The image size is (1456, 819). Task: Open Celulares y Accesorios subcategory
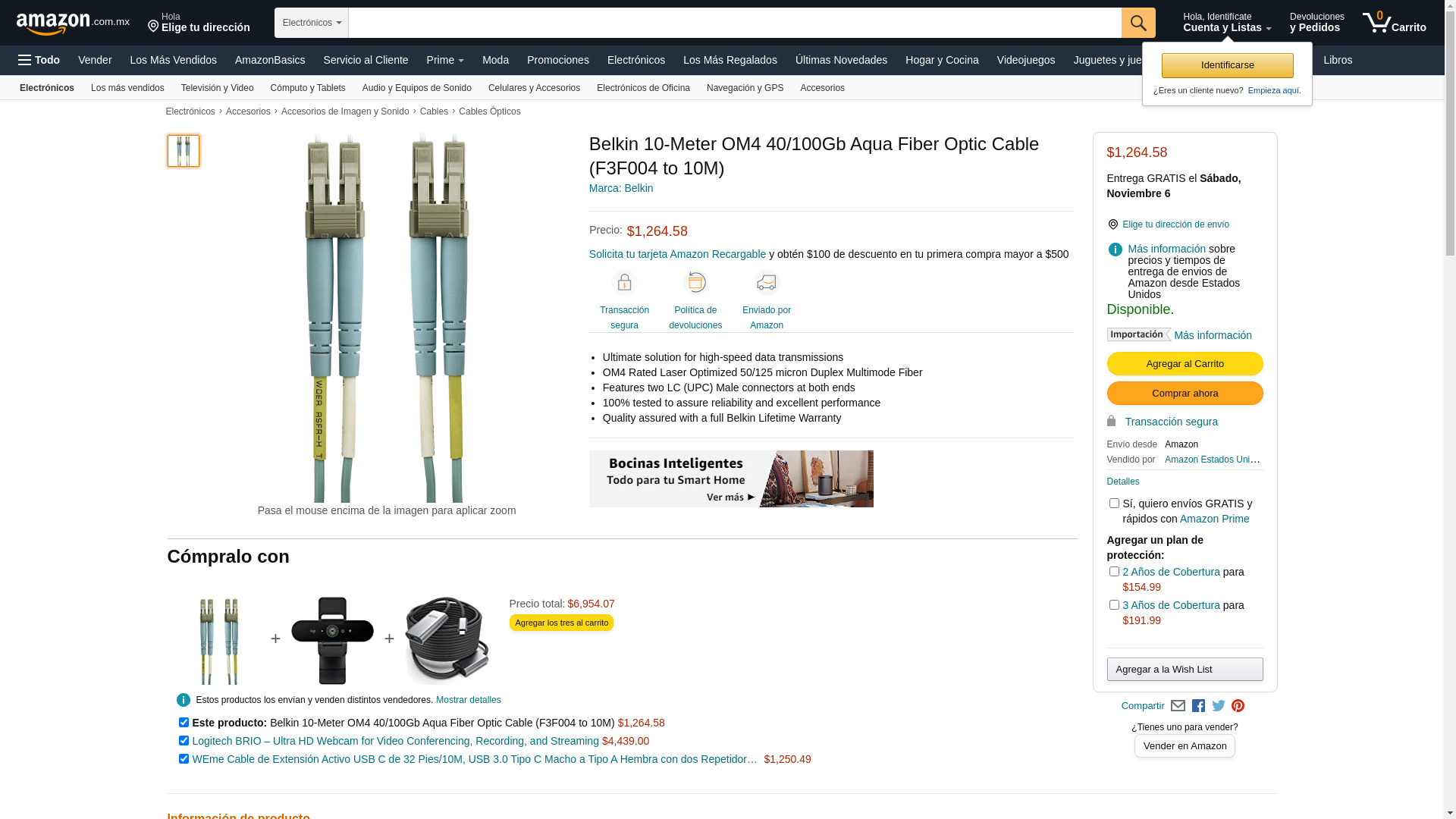534,88
